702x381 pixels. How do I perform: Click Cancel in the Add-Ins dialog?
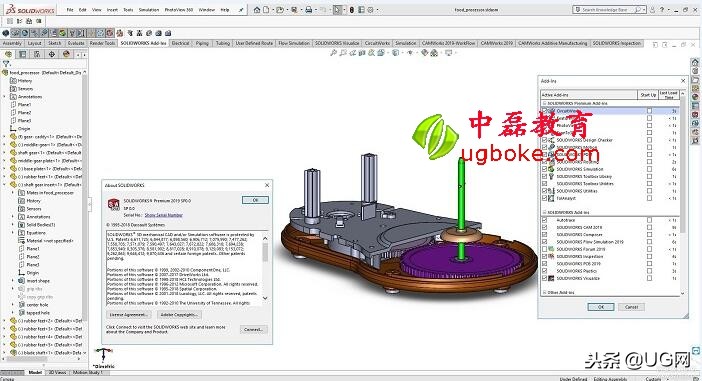pos(631,307)
